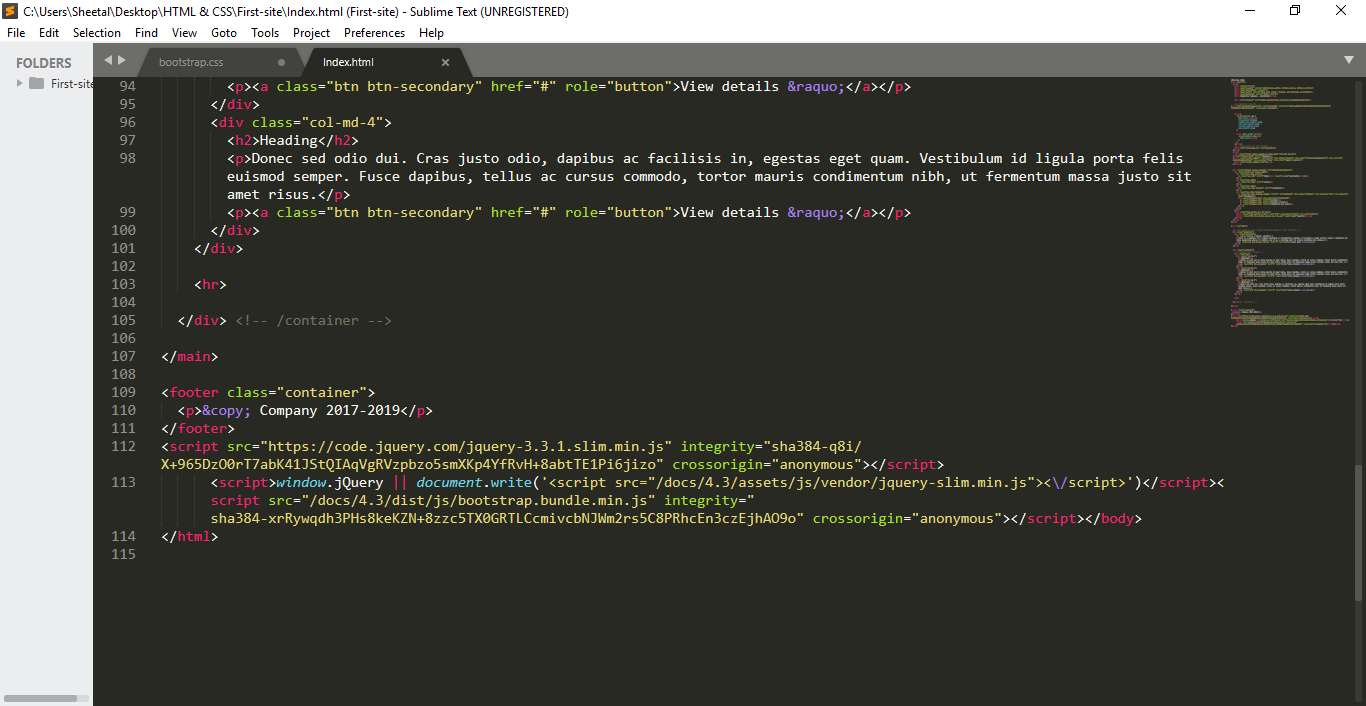Click the sidebar horizontal scrollbar
The image size is (1366, 706).
pyautogui.click(x=41, y=698)
